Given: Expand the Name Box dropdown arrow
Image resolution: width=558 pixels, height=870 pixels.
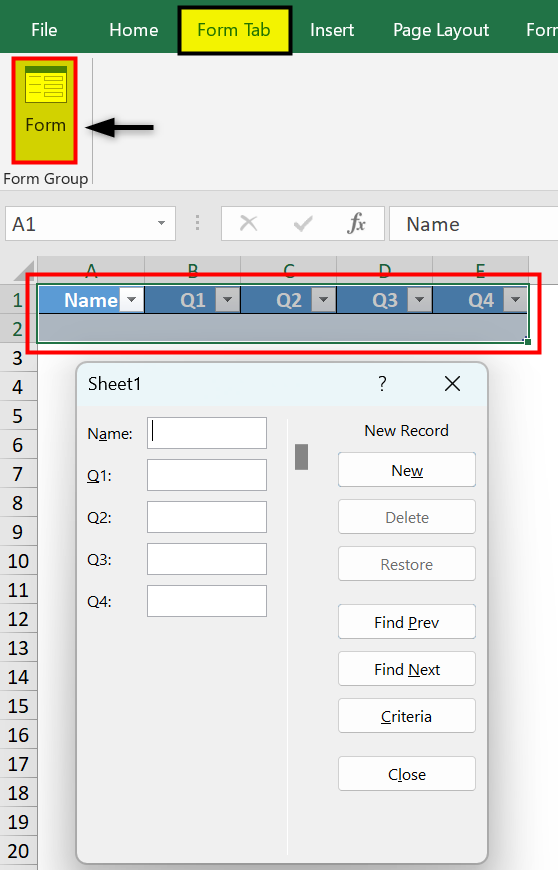Looking at the screenshot, I should click(161, 224).
